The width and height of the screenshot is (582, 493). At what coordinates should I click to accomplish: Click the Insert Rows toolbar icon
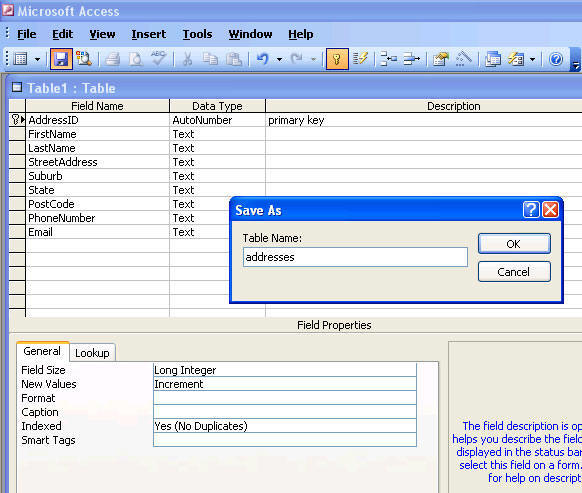(x=389, y=59)
